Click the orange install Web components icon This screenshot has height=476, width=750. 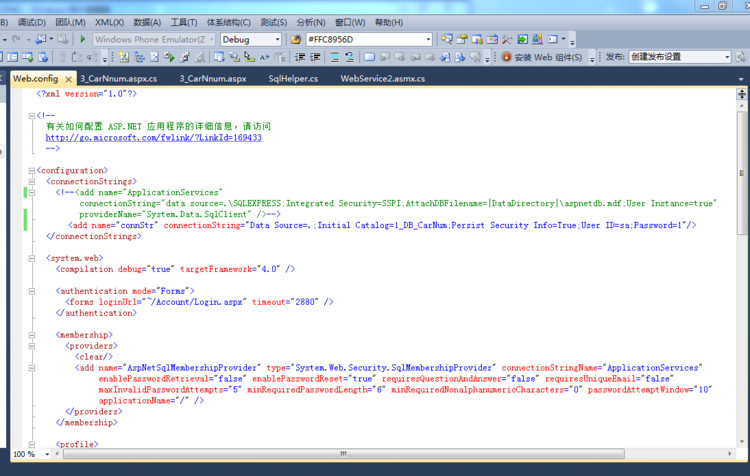(506, 57)
